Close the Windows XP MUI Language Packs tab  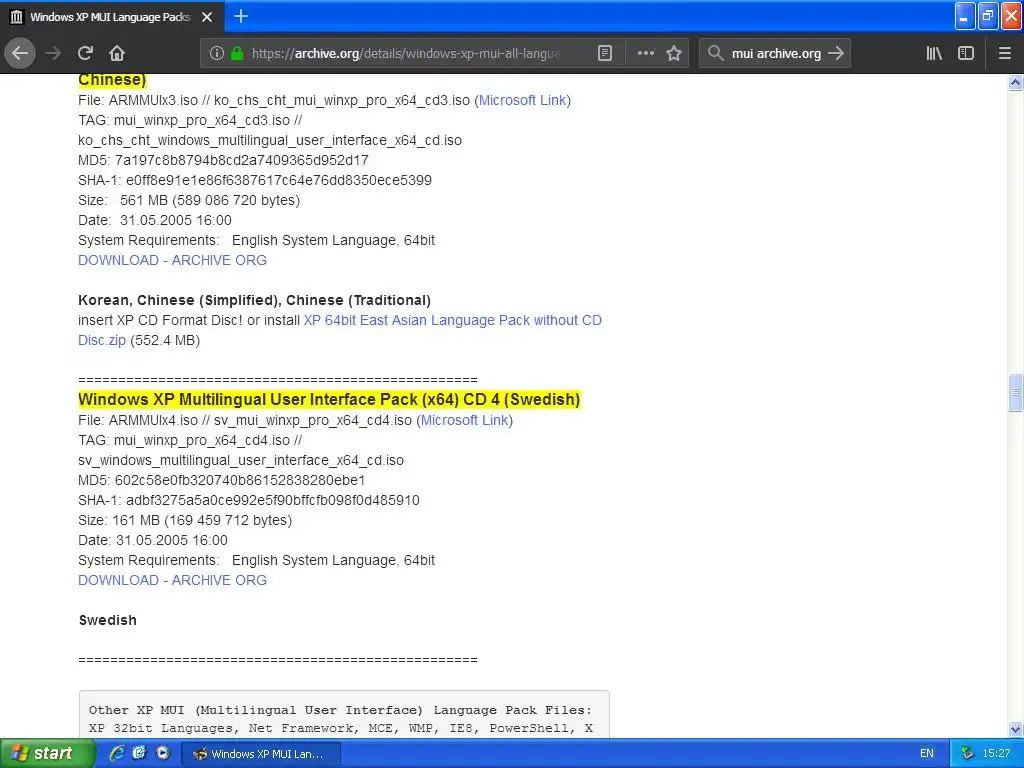207,17
